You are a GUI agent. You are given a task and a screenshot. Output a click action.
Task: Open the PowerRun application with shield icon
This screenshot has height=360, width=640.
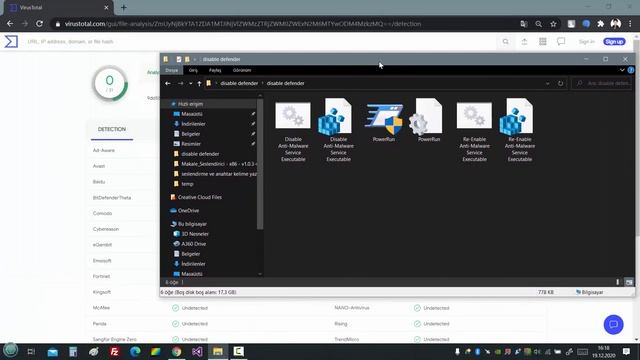click(x=384, y=121)
